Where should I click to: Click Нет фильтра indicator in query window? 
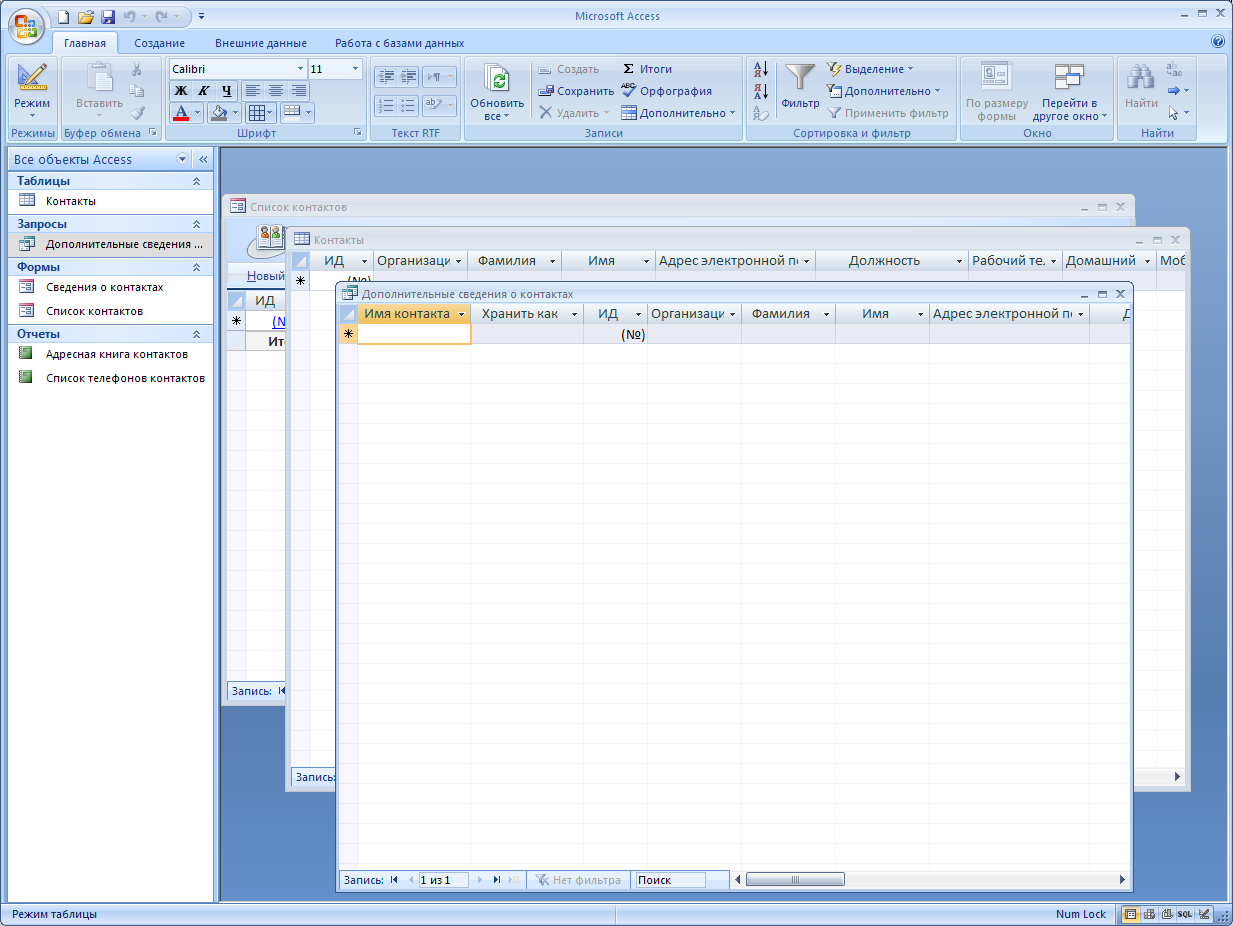[578, 880]
